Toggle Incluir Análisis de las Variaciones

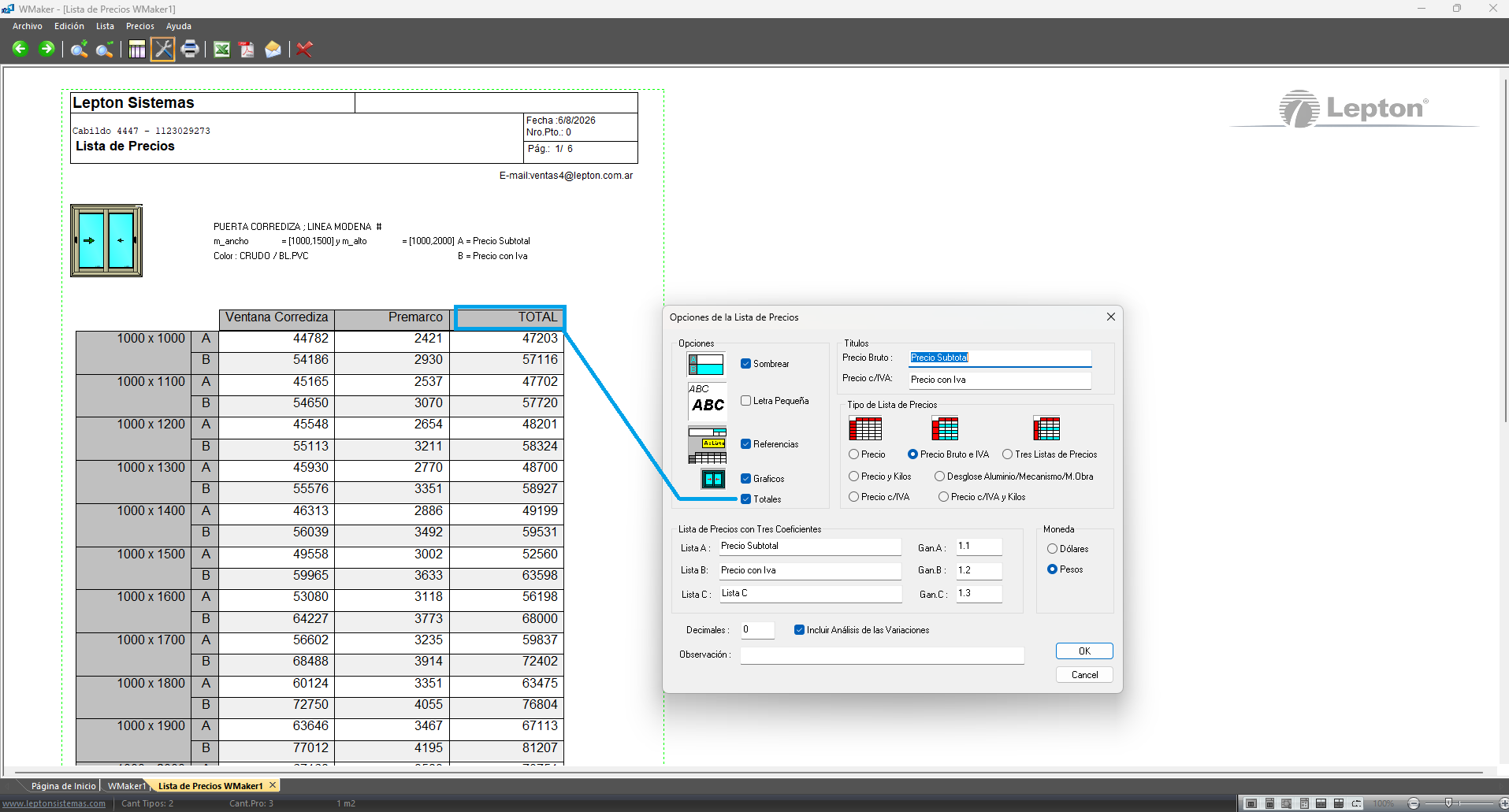[x=799, y=630]
